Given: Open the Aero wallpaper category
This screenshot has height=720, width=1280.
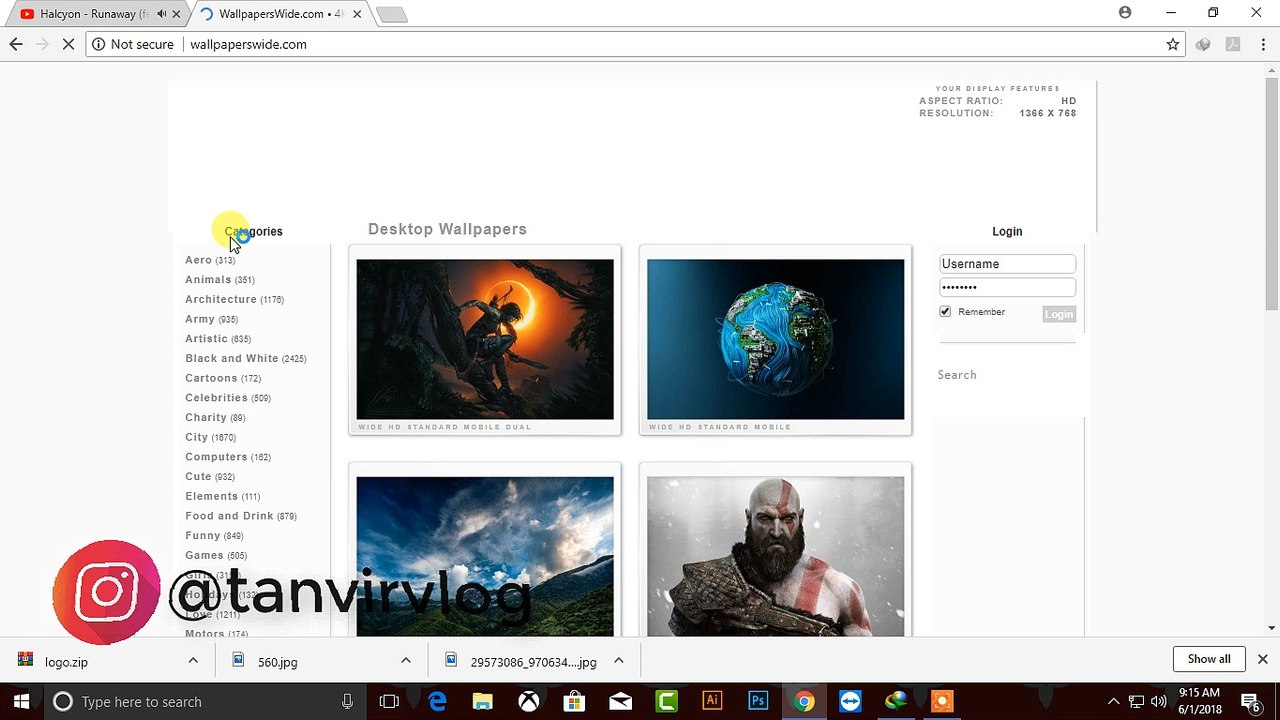Looking at the screenshot, I should [198, 260].
